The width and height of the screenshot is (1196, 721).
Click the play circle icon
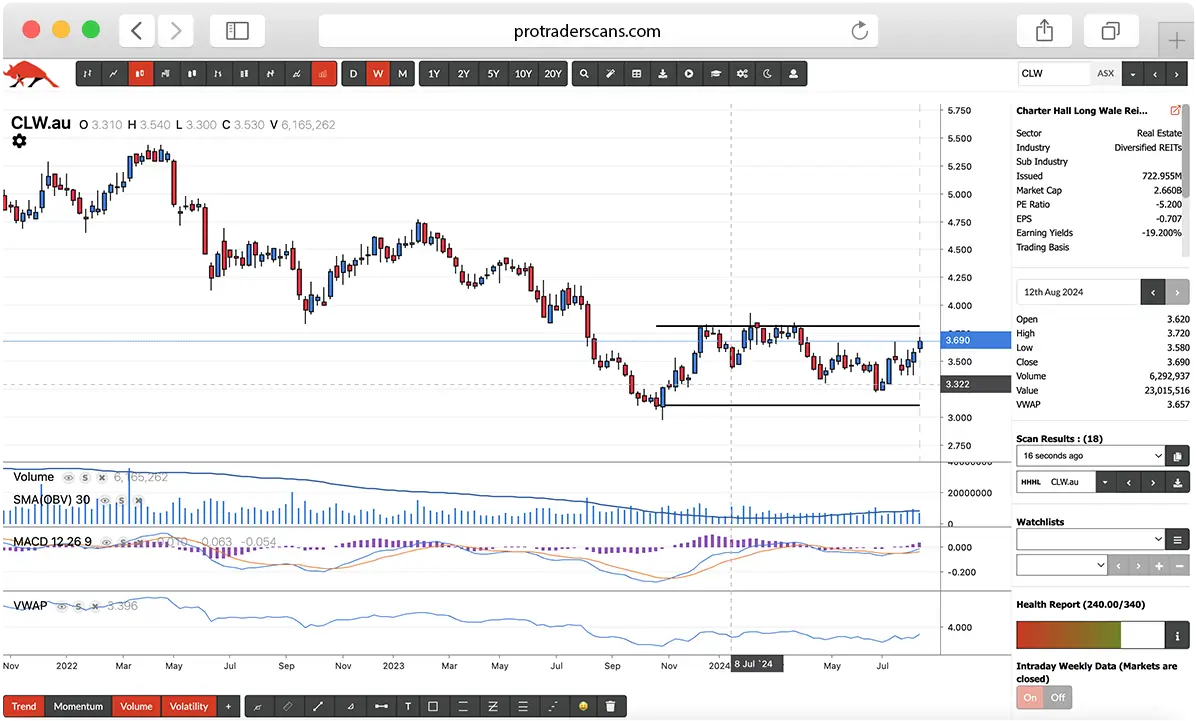[x=689, y=74]
